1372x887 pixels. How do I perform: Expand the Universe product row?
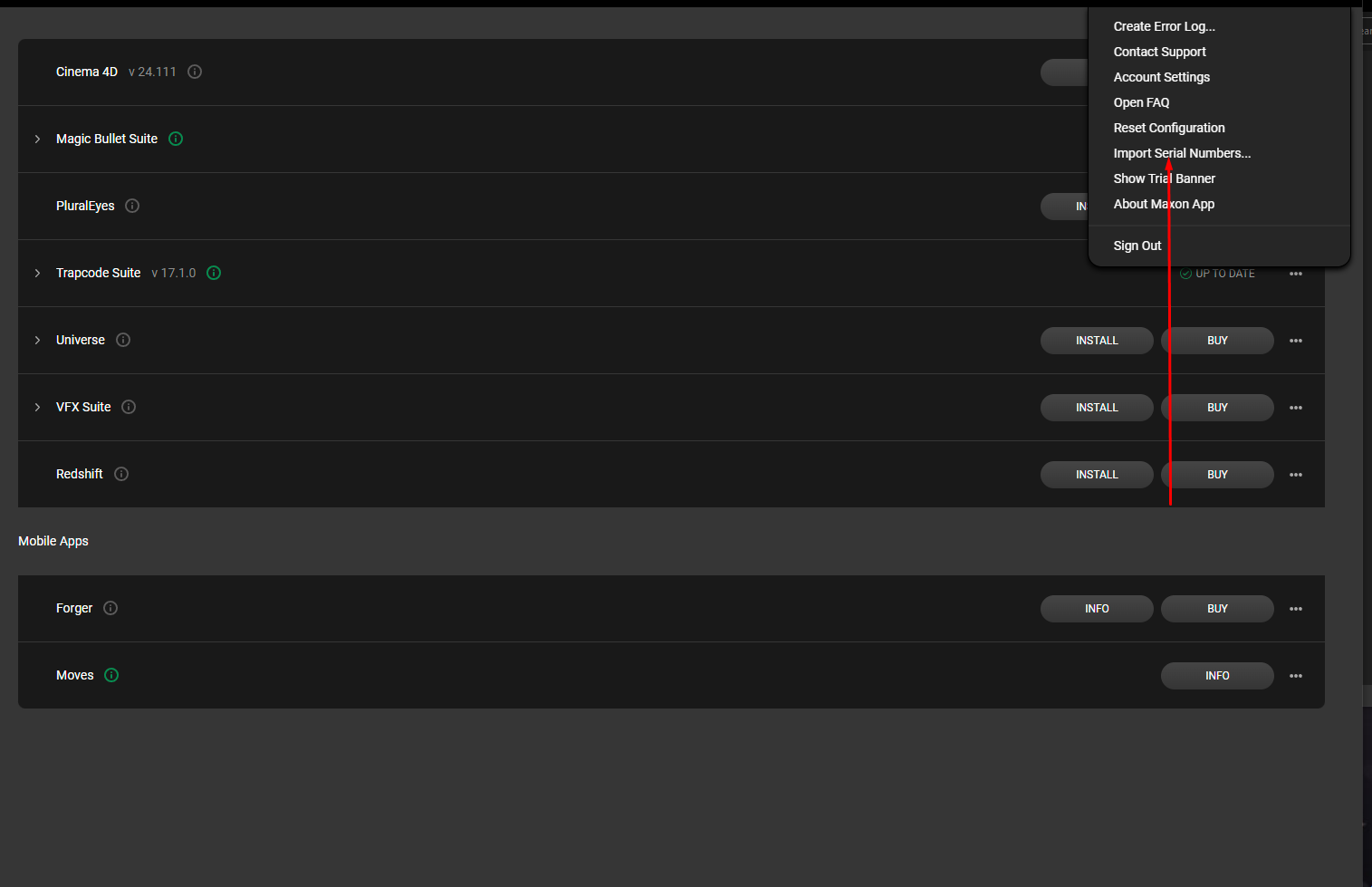37,340
